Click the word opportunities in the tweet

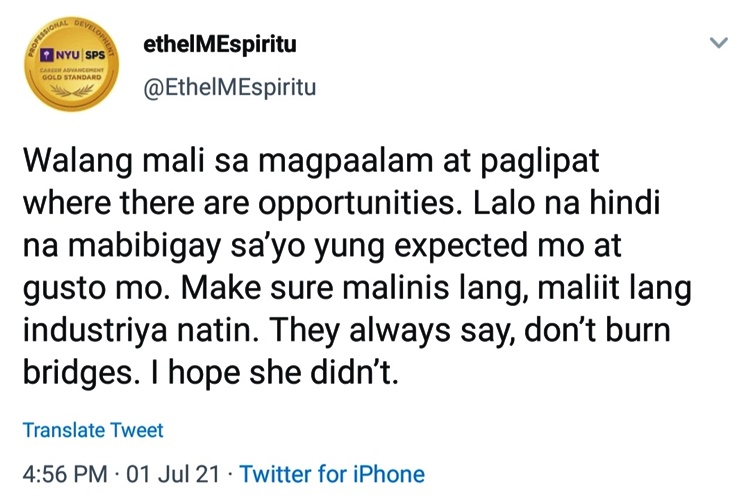[357, 204]
